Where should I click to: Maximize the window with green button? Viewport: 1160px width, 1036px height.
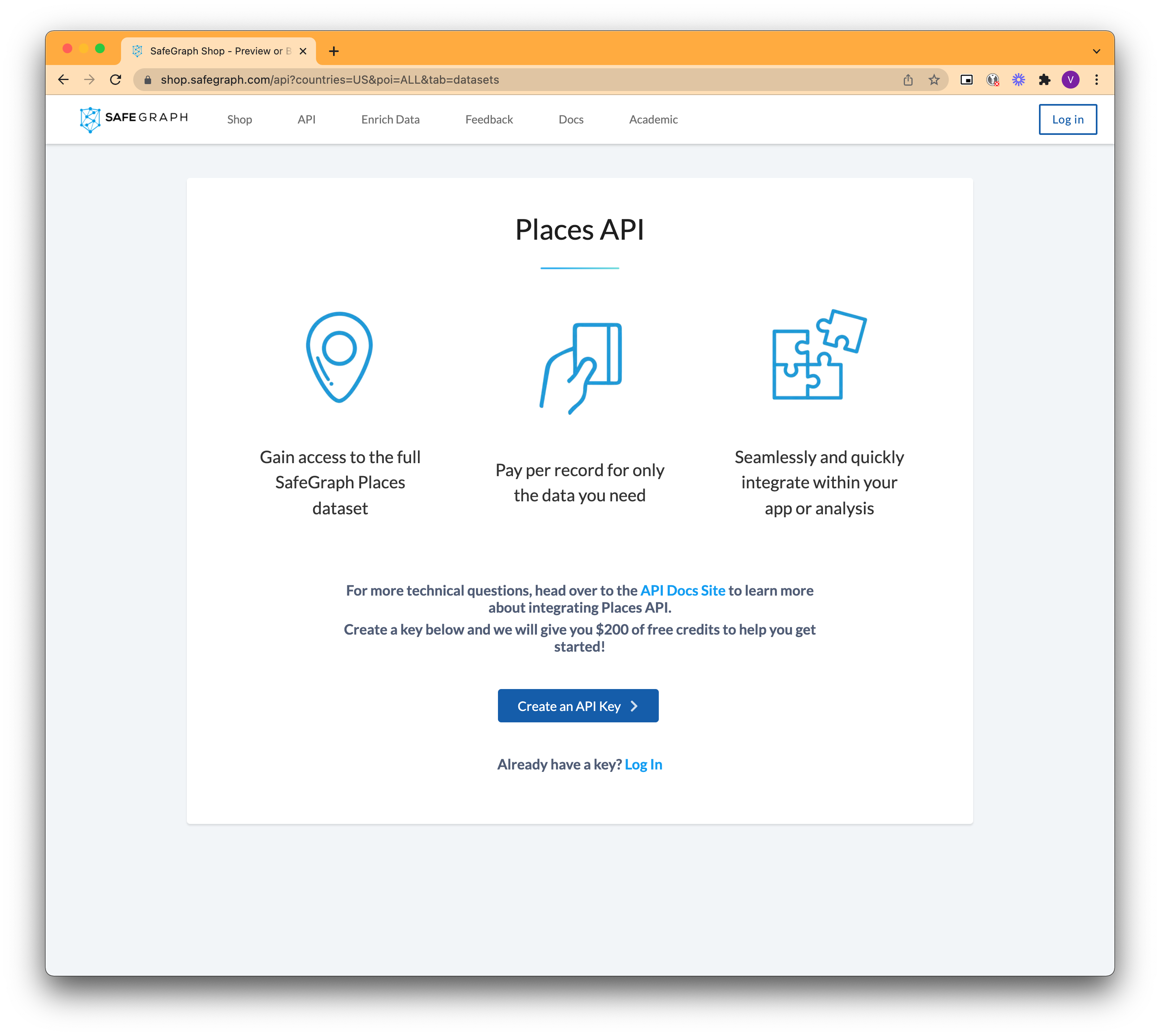(x=100, y=48)
